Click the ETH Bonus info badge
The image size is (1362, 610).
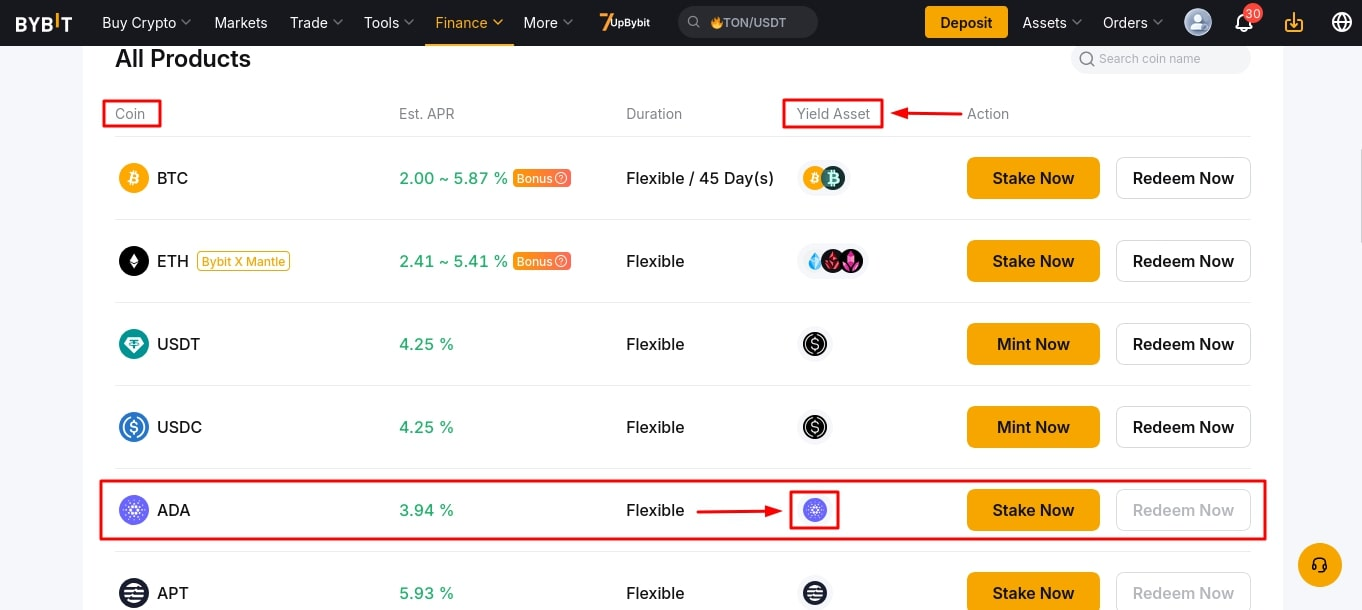pyautogui.click(x=542, y=261)
